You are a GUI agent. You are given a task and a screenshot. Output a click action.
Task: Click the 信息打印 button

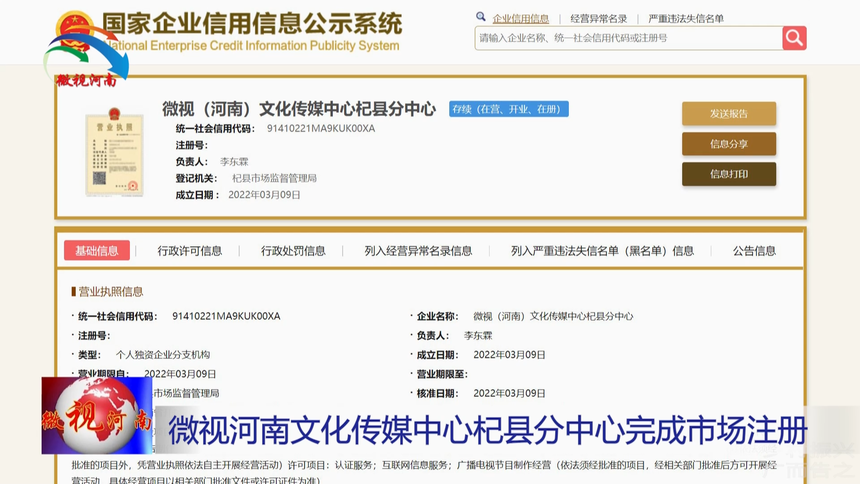click(729, 174)
